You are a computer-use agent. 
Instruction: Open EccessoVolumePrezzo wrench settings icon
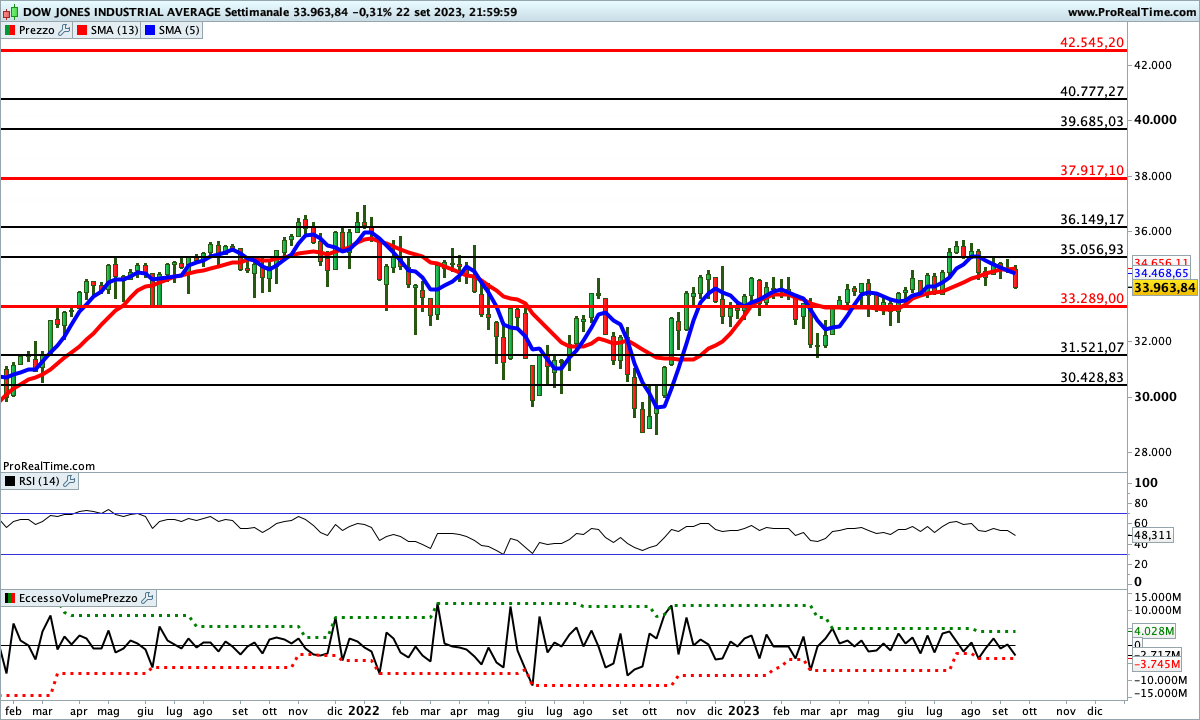[148, 598]
